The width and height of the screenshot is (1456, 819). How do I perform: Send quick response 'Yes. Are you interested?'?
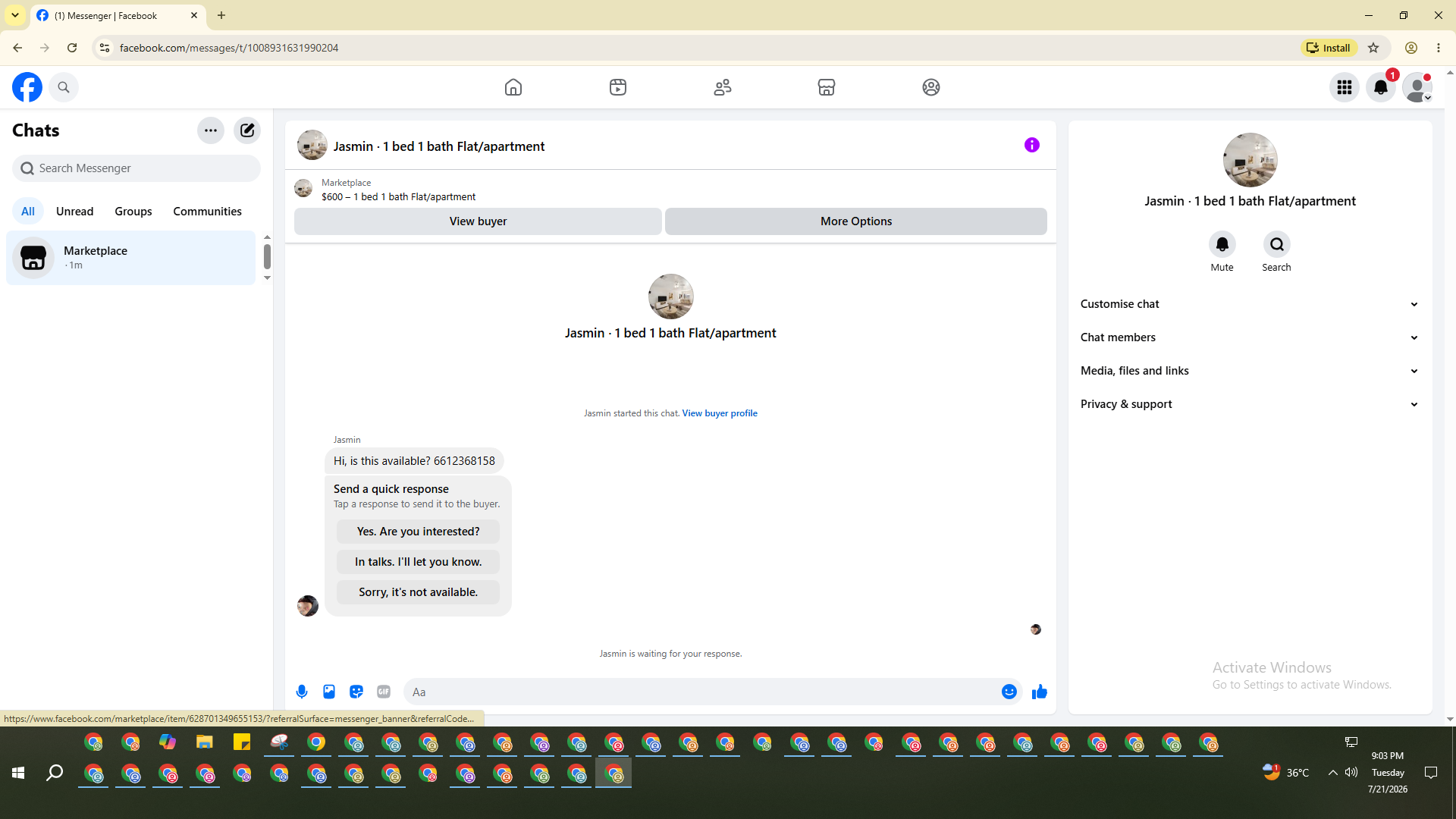click(x=419, y=532)
